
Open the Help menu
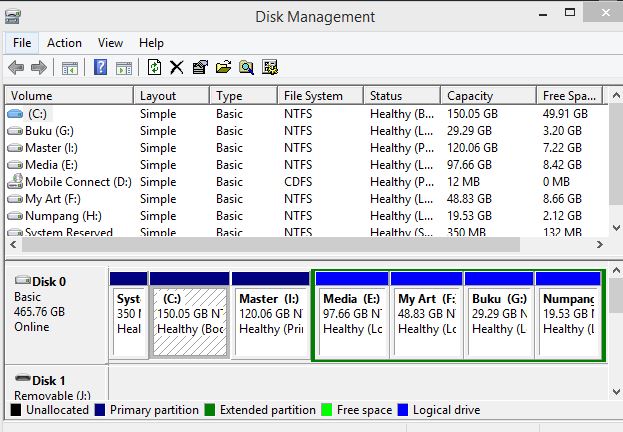click(x=151, y=43)
